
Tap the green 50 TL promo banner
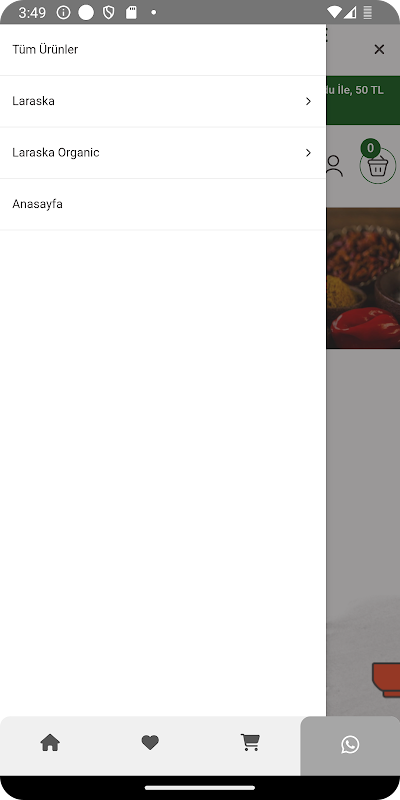tap(363, 100)
